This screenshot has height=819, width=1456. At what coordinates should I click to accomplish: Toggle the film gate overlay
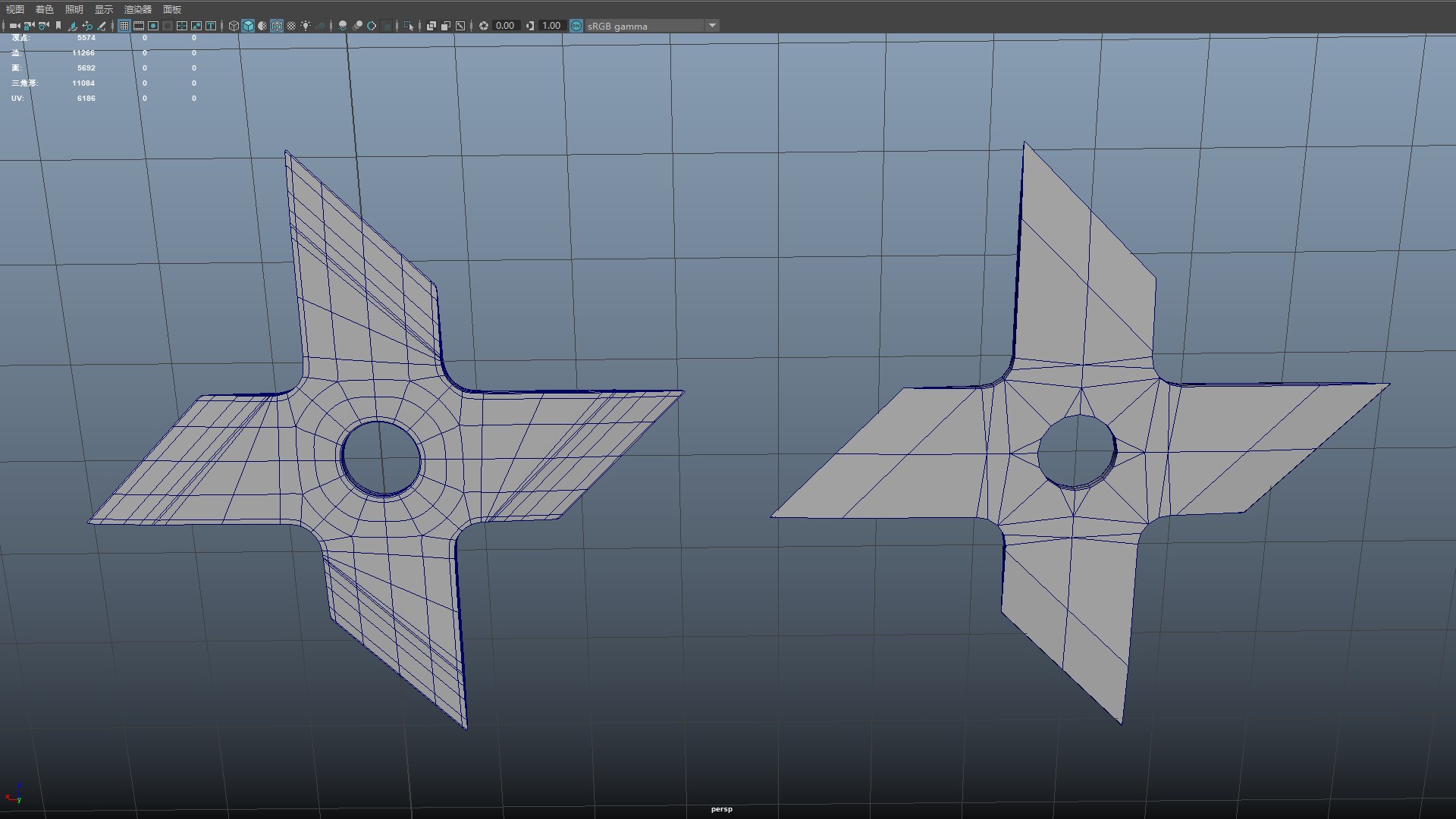(139, 26)
